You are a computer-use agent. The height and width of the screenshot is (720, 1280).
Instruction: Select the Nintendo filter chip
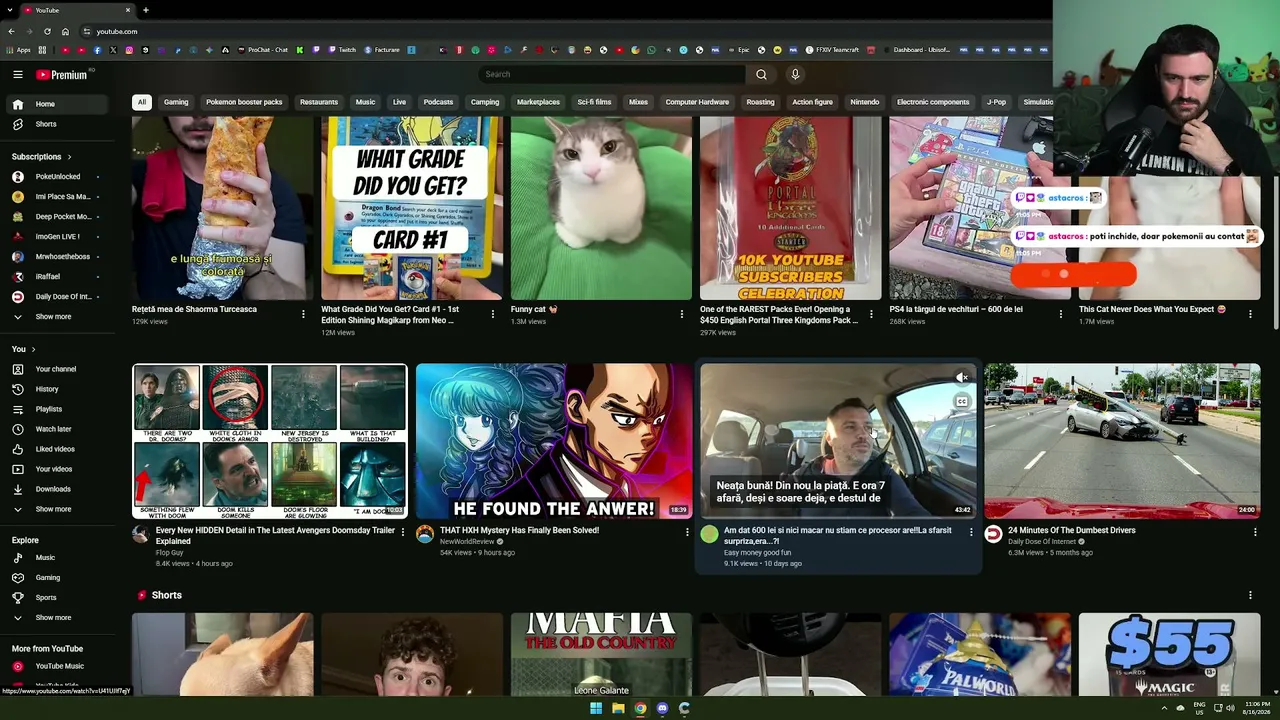865,102
